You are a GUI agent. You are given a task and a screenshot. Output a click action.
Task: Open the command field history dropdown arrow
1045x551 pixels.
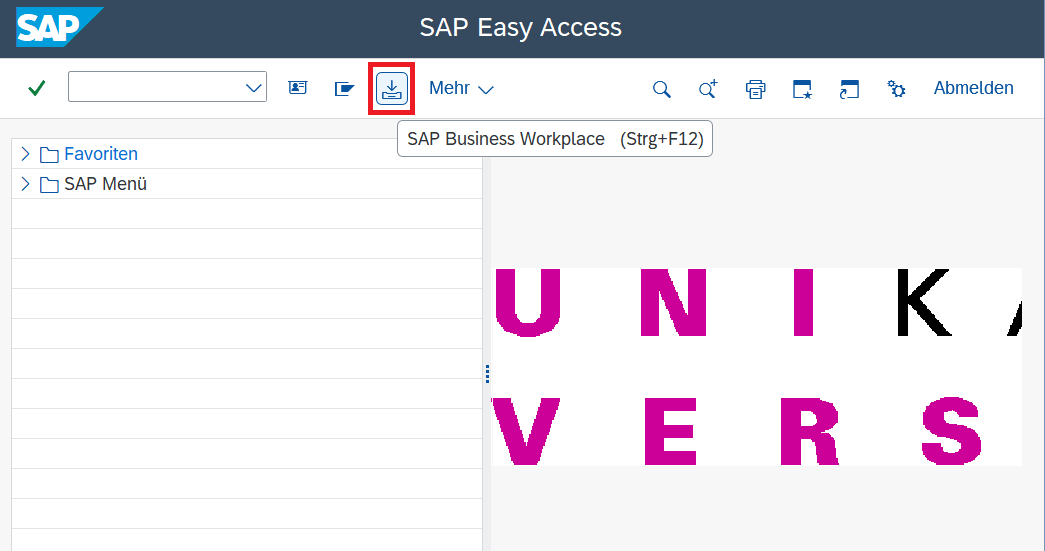pyautogui.click(x=253, y=88)
